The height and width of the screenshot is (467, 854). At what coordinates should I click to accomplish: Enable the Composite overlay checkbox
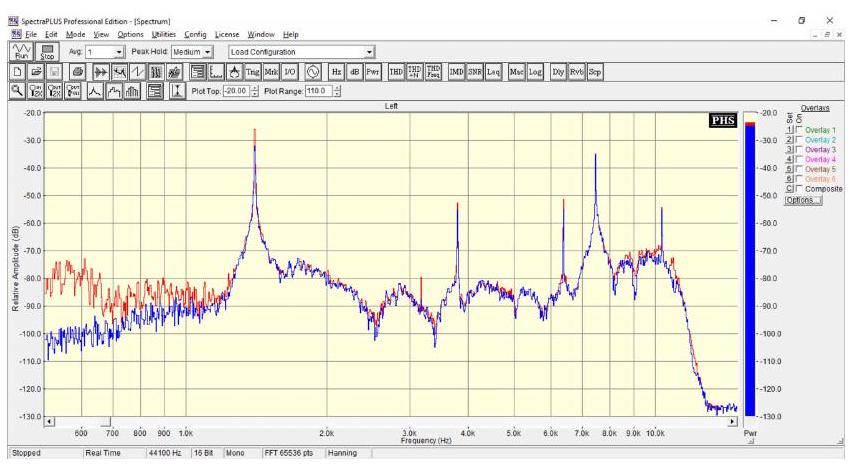[799, 189]
